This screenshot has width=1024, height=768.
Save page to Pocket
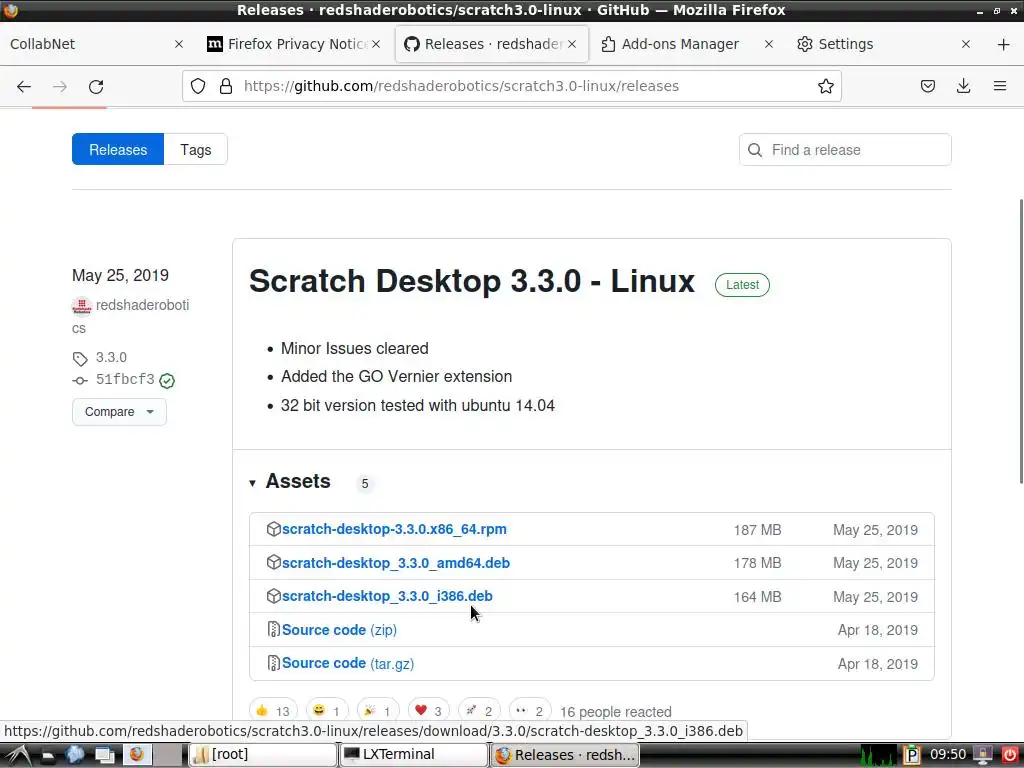click(927, 86)
